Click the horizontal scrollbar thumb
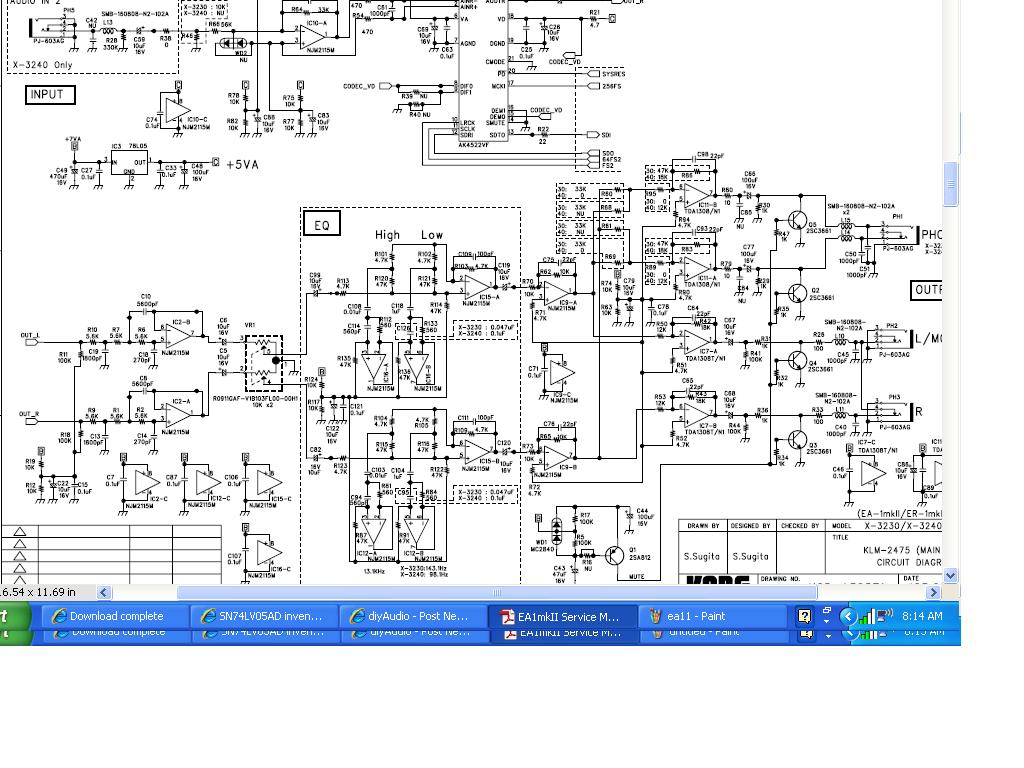The image size is (1024, 768). [497, 592]
